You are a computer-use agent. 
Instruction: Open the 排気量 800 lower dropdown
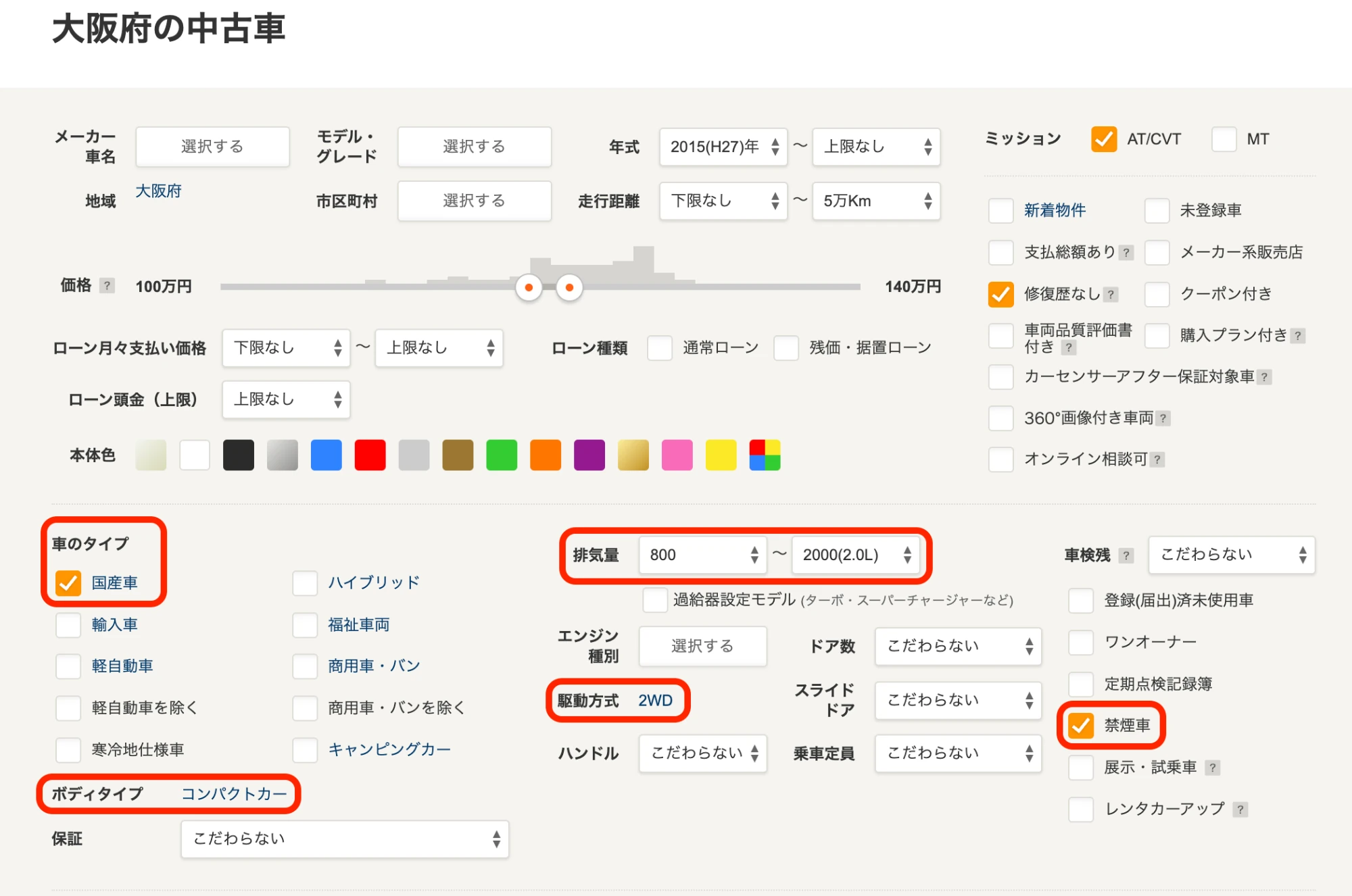click(x=702, y=555)
